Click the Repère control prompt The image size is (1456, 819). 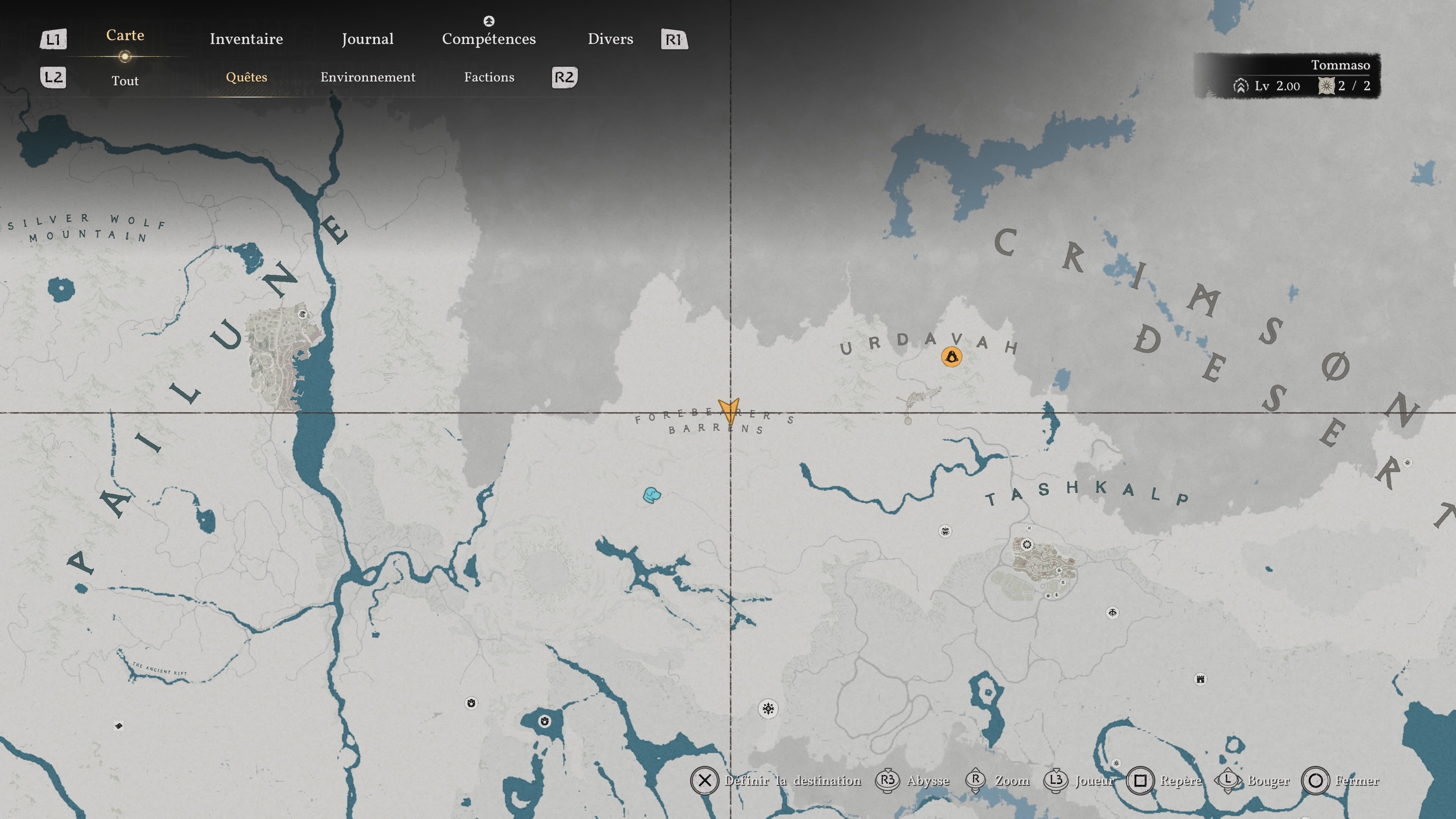coord(1164,781)
